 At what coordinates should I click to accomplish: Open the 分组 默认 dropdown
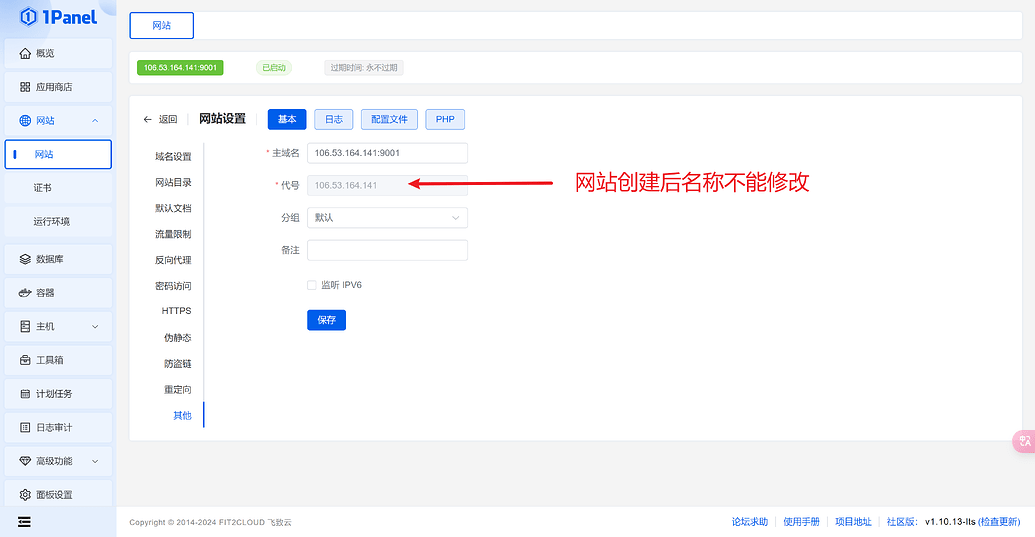tap(387, 218)
